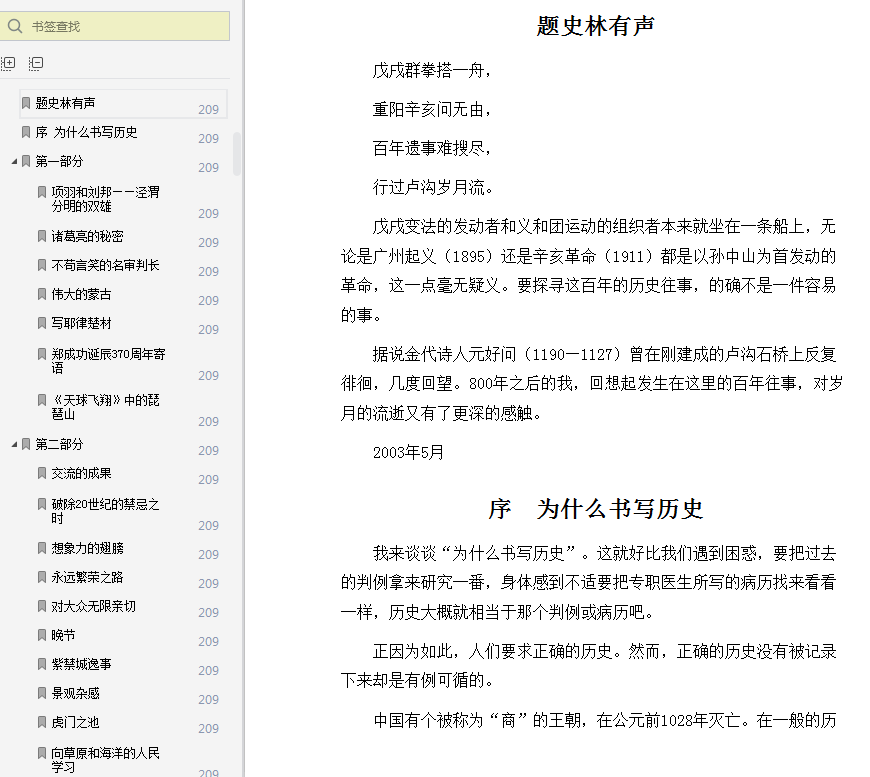Viewport: 870px width, 777px height.
Task: Select 写耶律楚材 bookmark
Action: tap(82, 323)
